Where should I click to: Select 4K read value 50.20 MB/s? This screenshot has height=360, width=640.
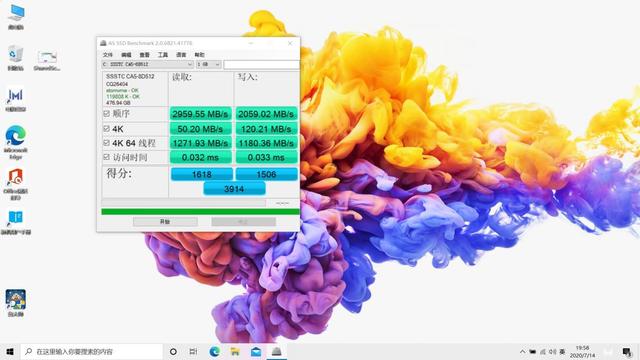tap(200, 129)
